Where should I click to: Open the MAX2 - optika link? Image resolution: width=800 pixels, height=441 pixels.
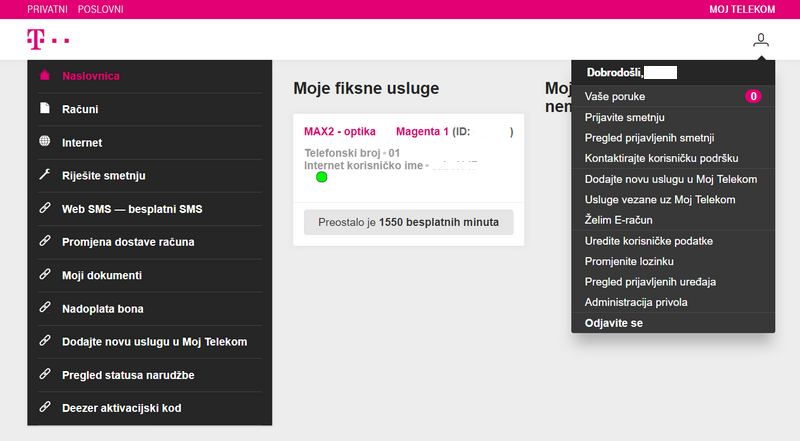tap(340, 132)
